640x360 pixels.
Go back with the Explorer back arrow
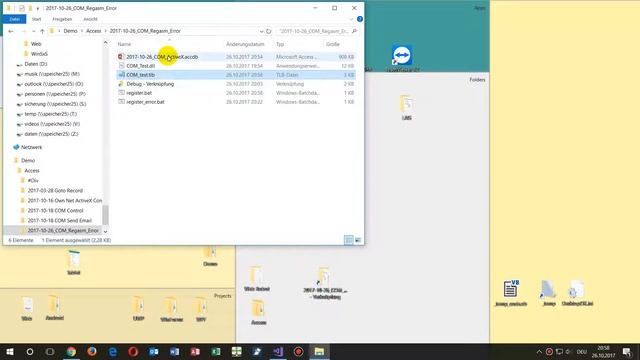11,31
